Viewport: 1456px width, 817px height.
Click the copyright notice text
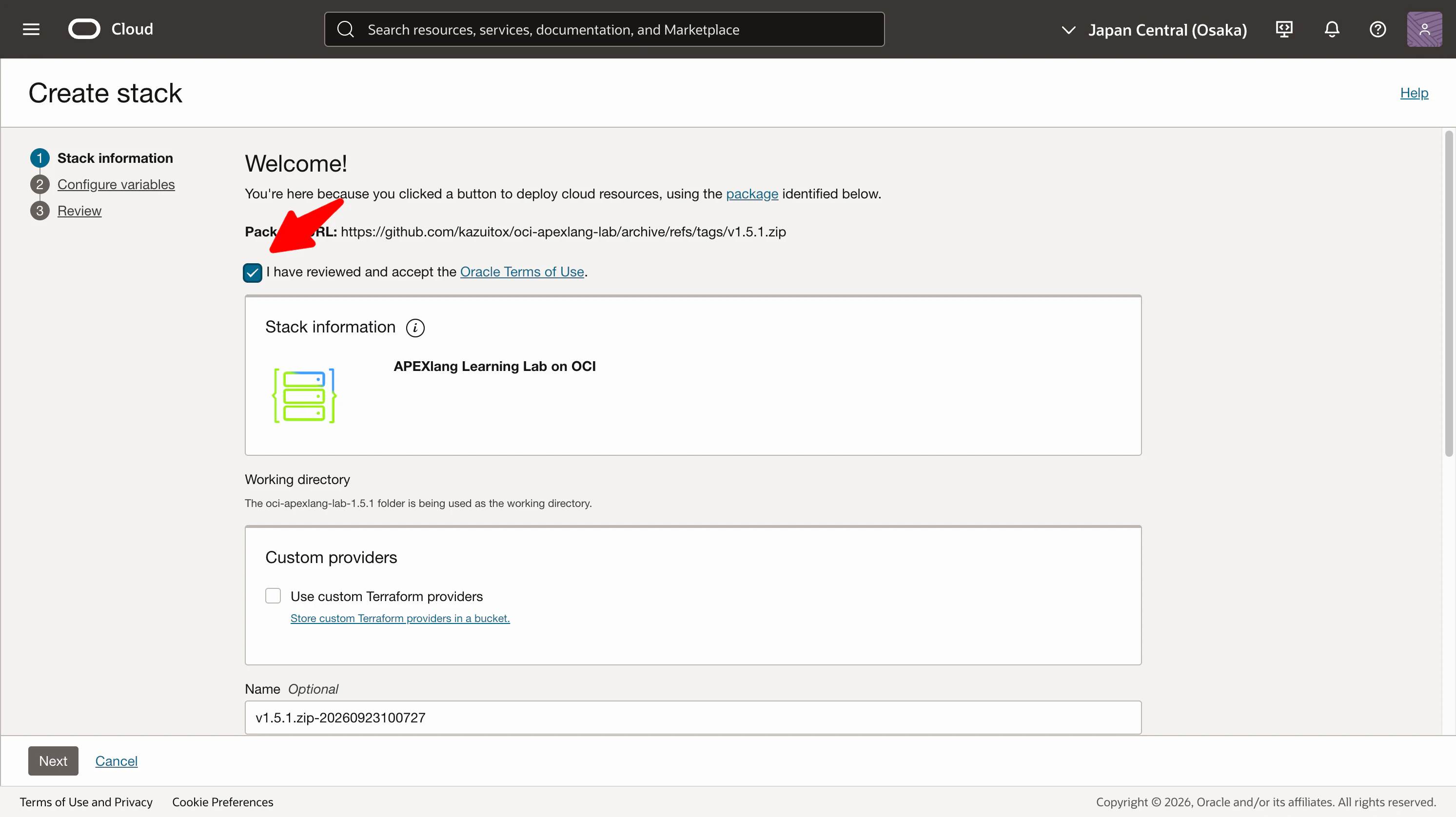[1266, 802]
